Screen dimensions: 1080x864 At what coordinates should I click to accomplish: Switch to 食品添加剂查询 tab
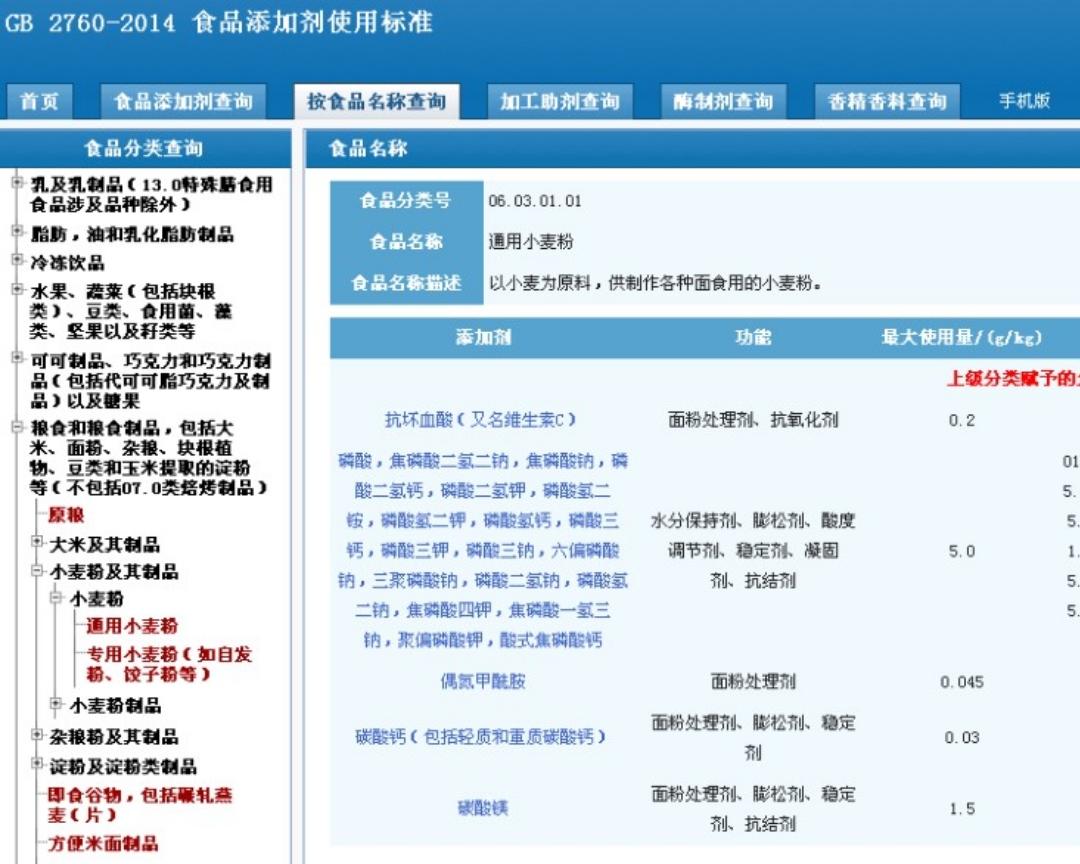pyautogui.click(x=183, y=102)
